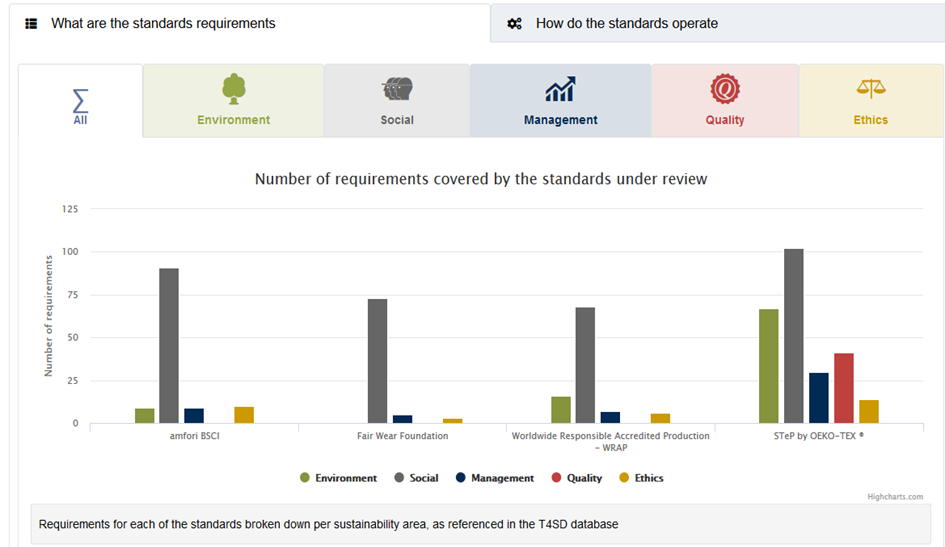
Task: Click the gears icon beside standards operate
Action: [514, 23]
